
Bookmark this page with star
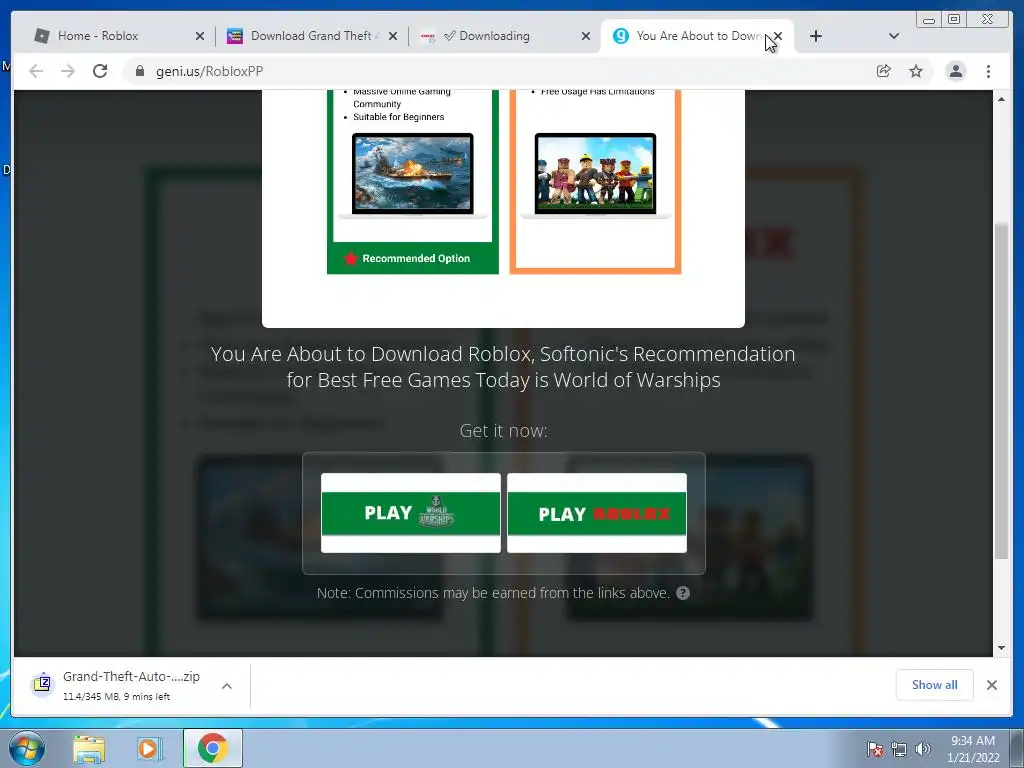coord(916,71)
